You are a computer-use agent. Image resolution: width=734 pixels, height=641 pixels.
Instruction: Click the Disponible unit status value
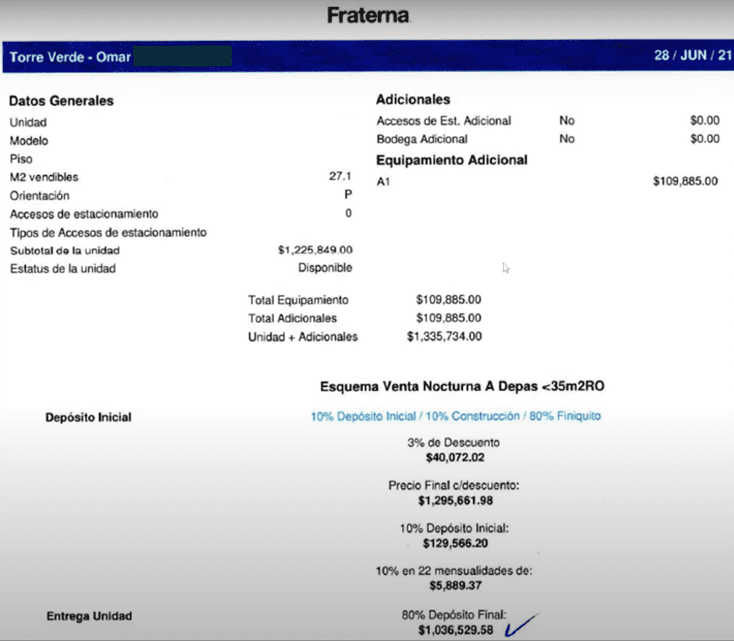324,268
